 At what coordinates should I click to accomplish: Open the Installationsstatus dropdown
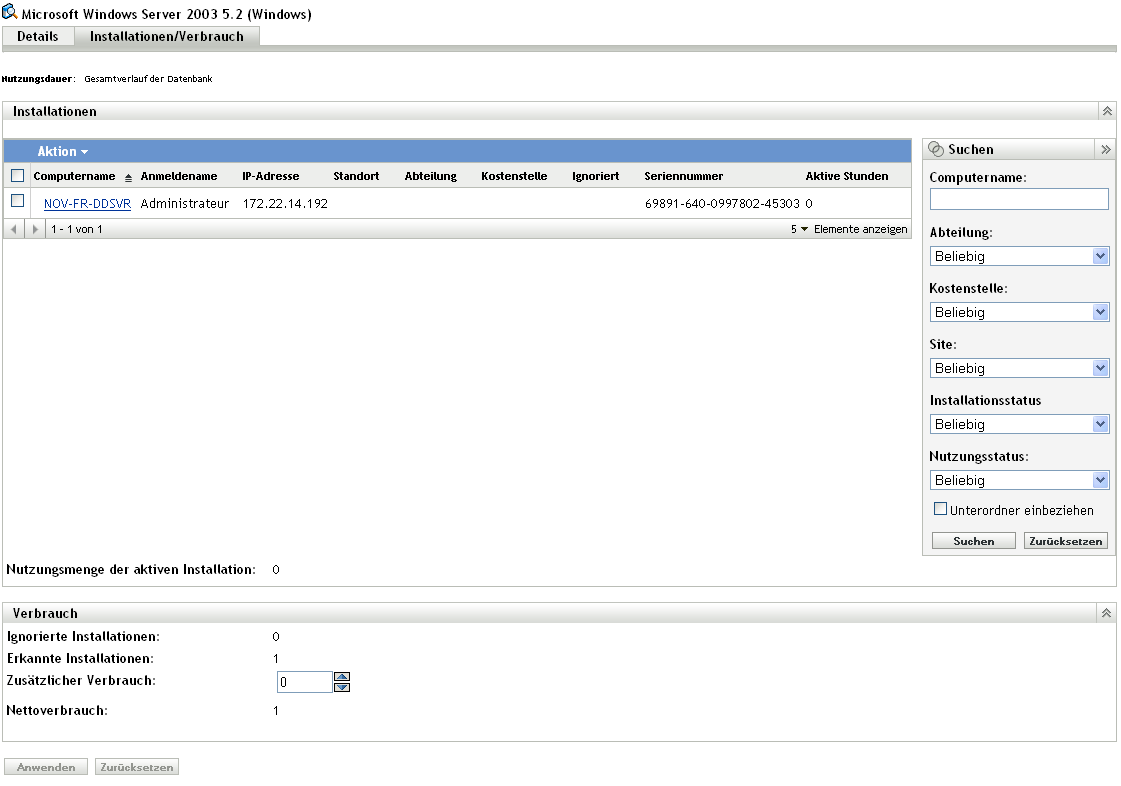coord(1019,424)
